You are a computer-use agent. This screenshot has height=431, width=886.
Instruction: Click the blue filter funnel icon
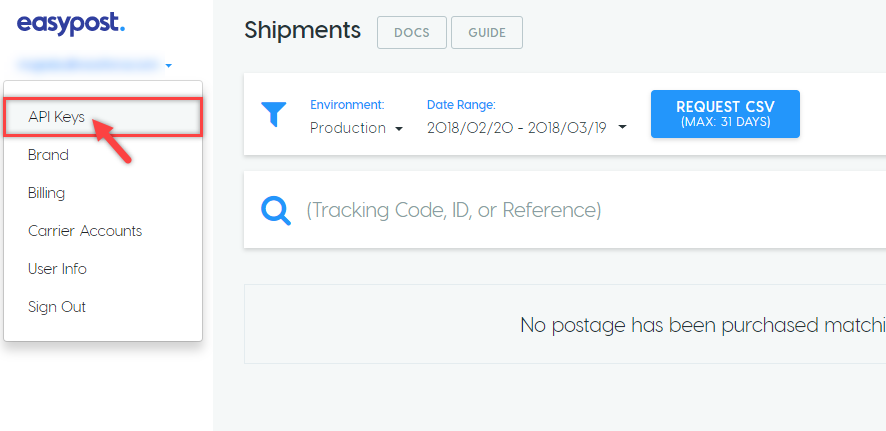273,114
